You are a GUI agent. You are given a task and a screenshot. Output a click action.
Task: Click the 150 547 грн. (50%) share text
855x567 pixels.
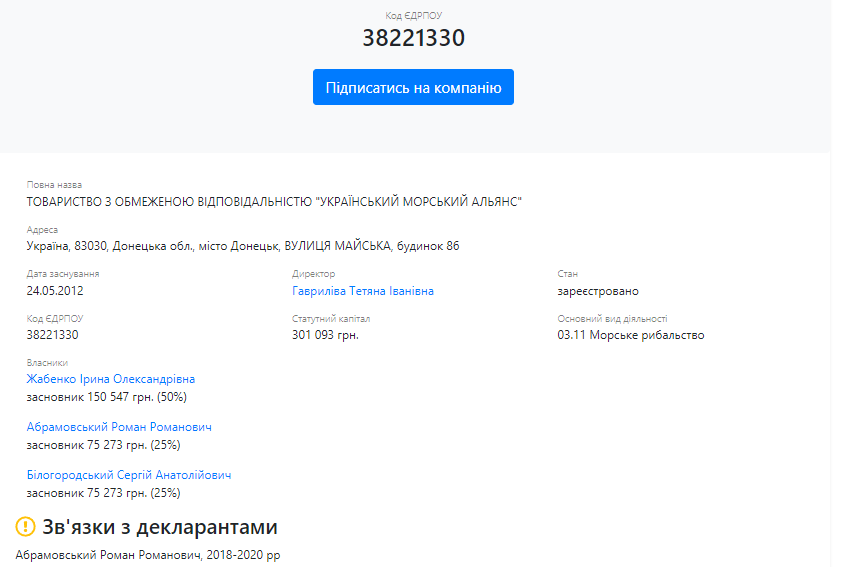point(107,397)
